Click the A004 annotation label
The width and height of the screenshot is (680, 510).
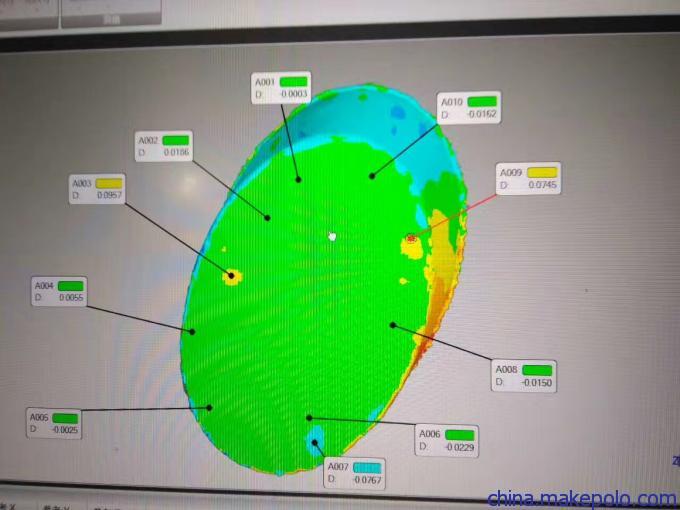click(59, 291)
